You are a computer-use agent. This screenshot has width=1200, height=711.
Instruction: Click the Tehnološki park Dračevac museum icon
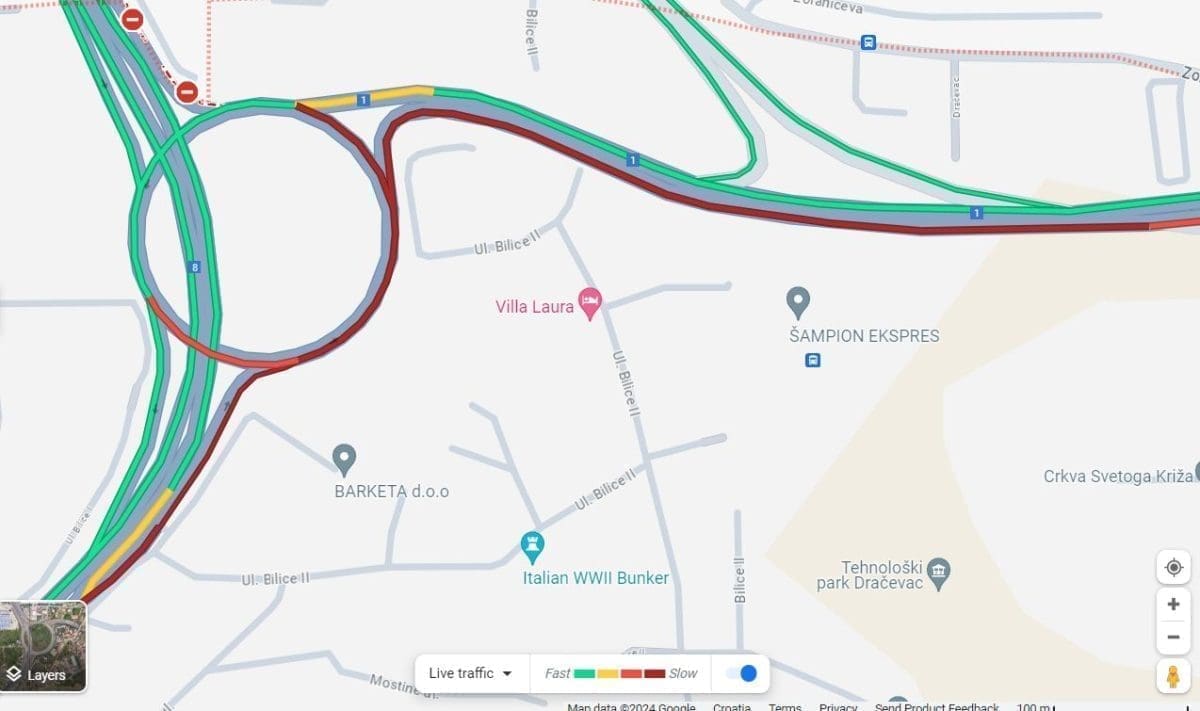[938, 572]
